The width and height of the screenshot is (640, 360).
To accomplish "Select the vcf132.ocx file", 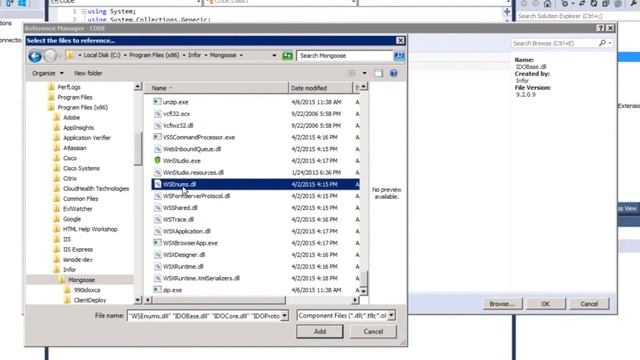I will click(x=176, y=113).
